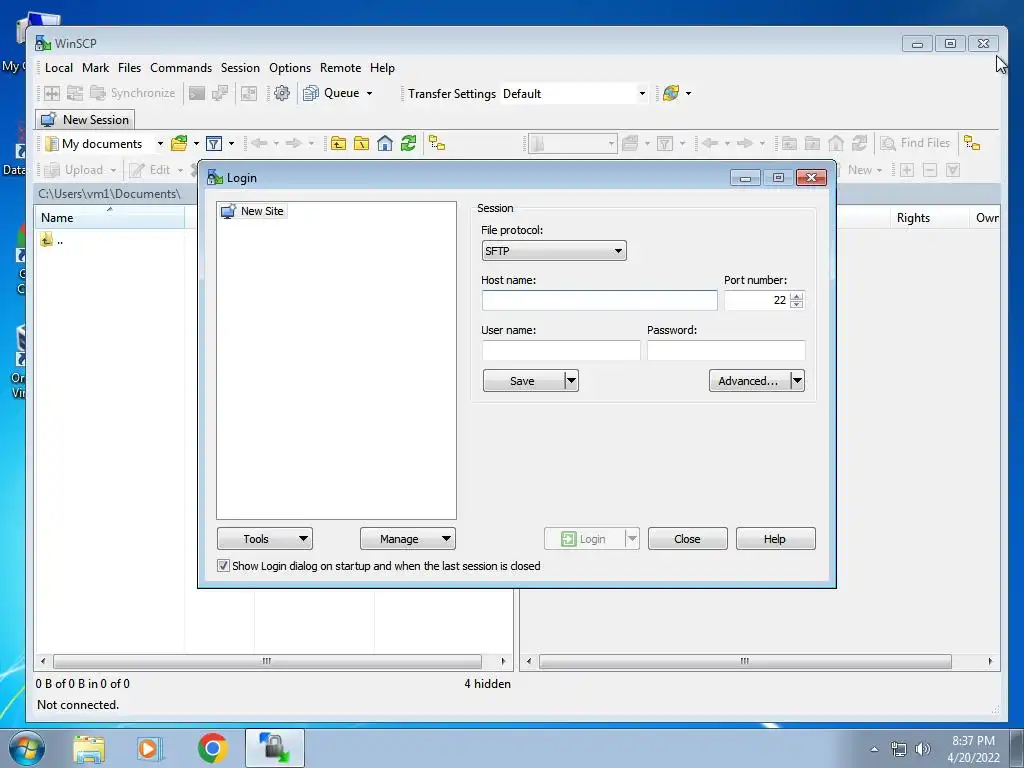Click the Find Files toolbar item

click(x=915, y=143)
